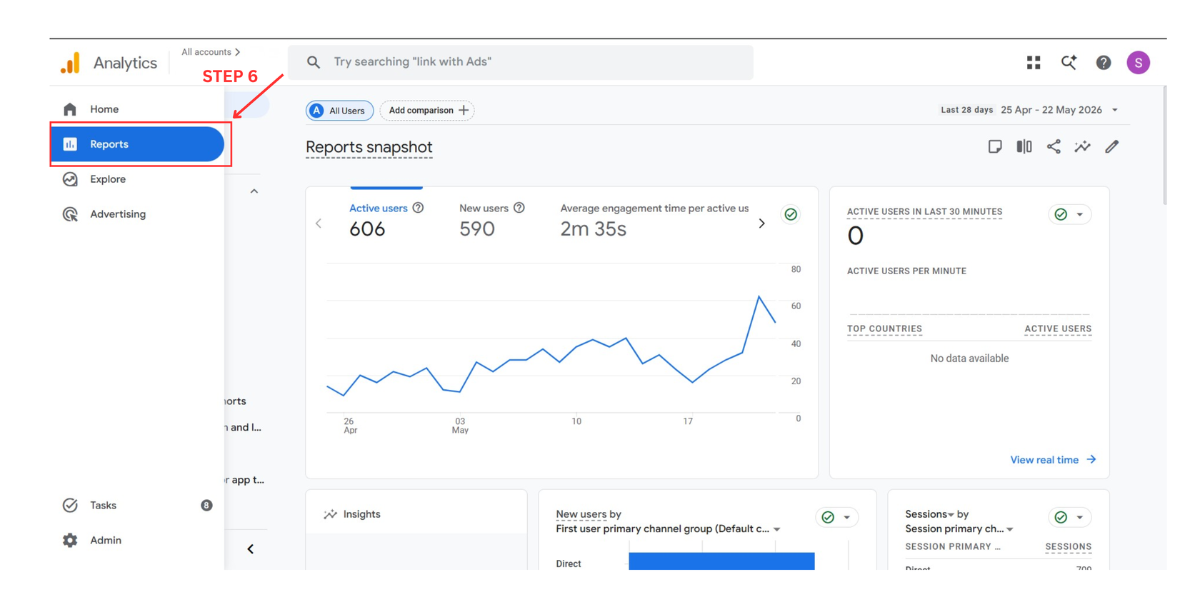Open the All accounts selector
This screenshot has height=600, width=1200.
click(210, 52)
